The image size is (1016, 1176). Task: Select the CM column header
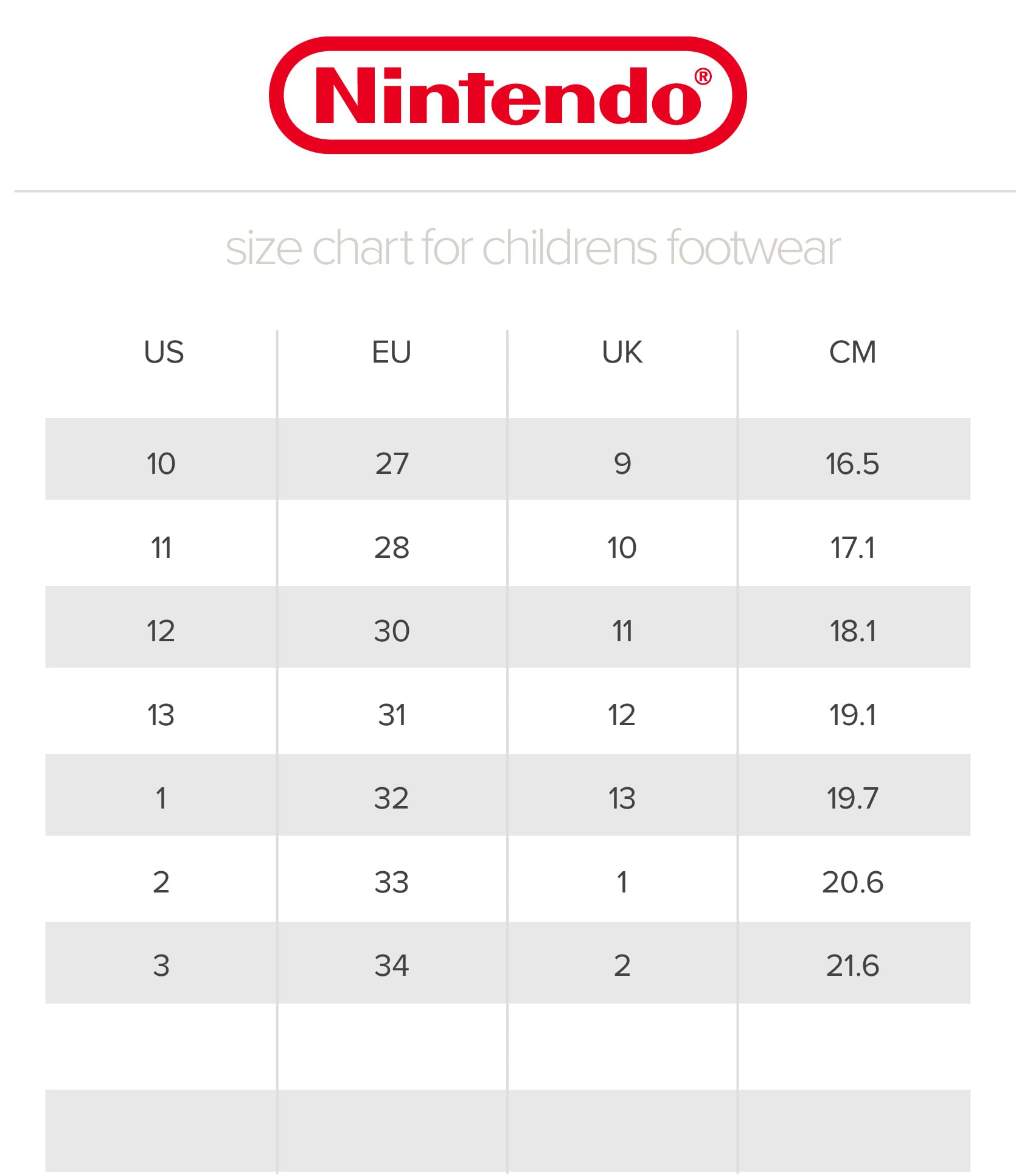(x=852, y=352)
